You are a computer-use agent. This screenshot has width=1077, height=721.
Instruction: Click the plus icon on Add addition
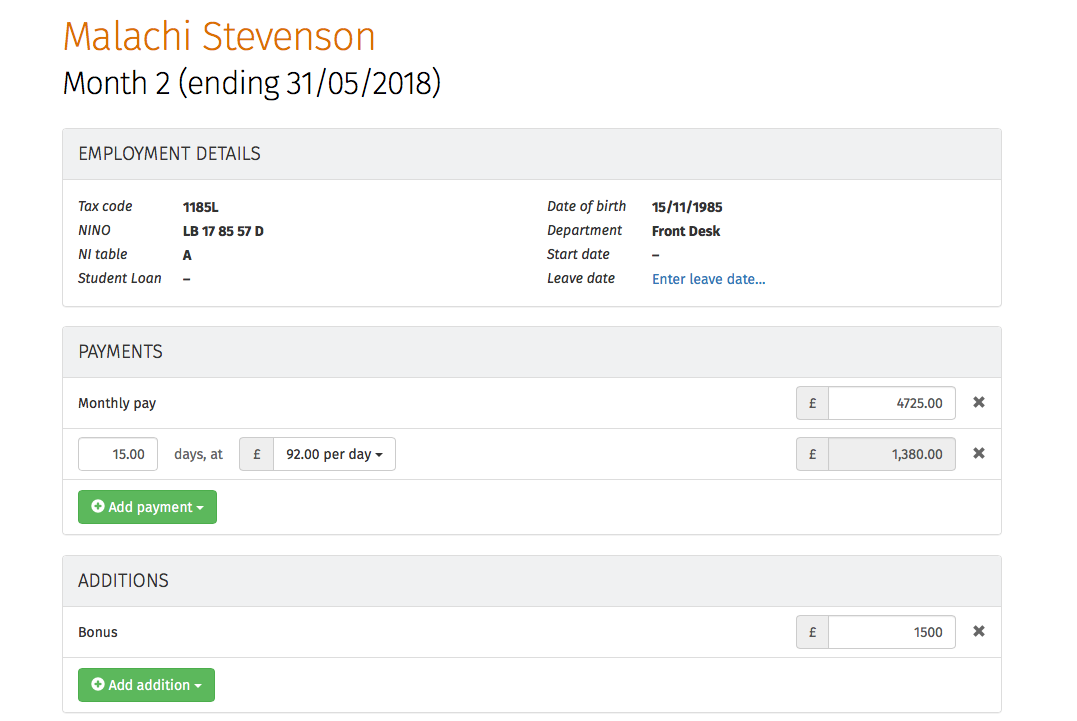click(x=98, y=685)
